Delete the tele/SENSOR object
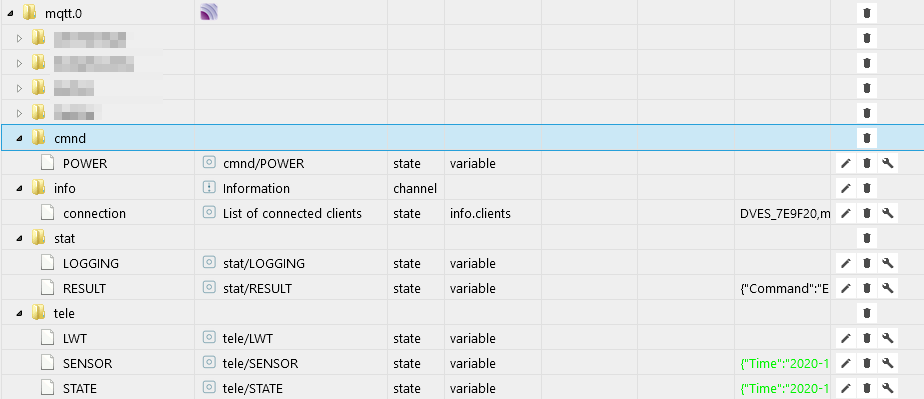This screenshot has width=924, height=399. pos(866,364)
